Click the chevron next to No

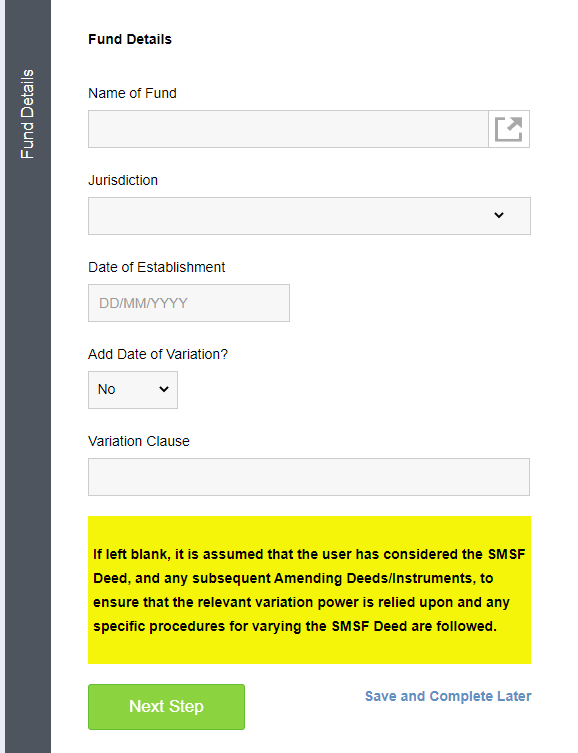(x=164, y=389)
